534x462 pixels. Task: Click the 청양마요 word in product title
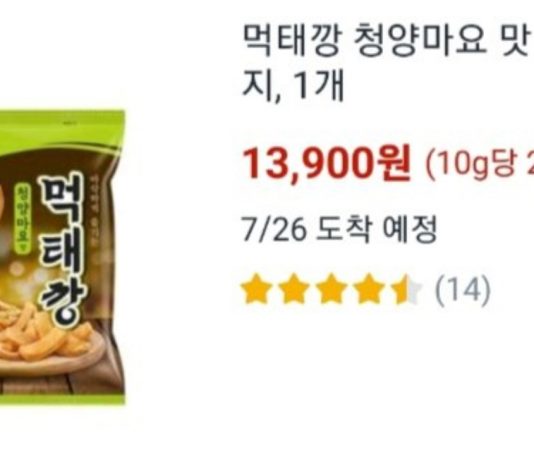(x=420, y=41)
